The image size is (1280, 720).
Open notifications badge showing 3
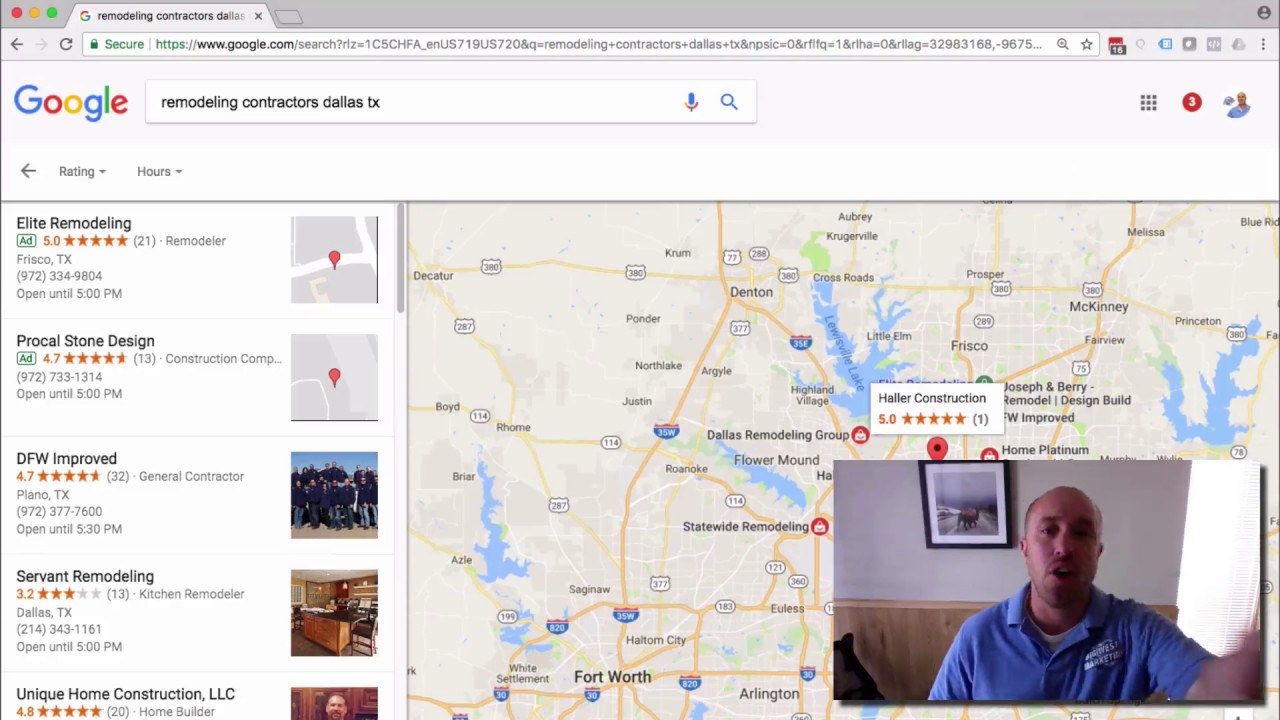pos(1192,102)
